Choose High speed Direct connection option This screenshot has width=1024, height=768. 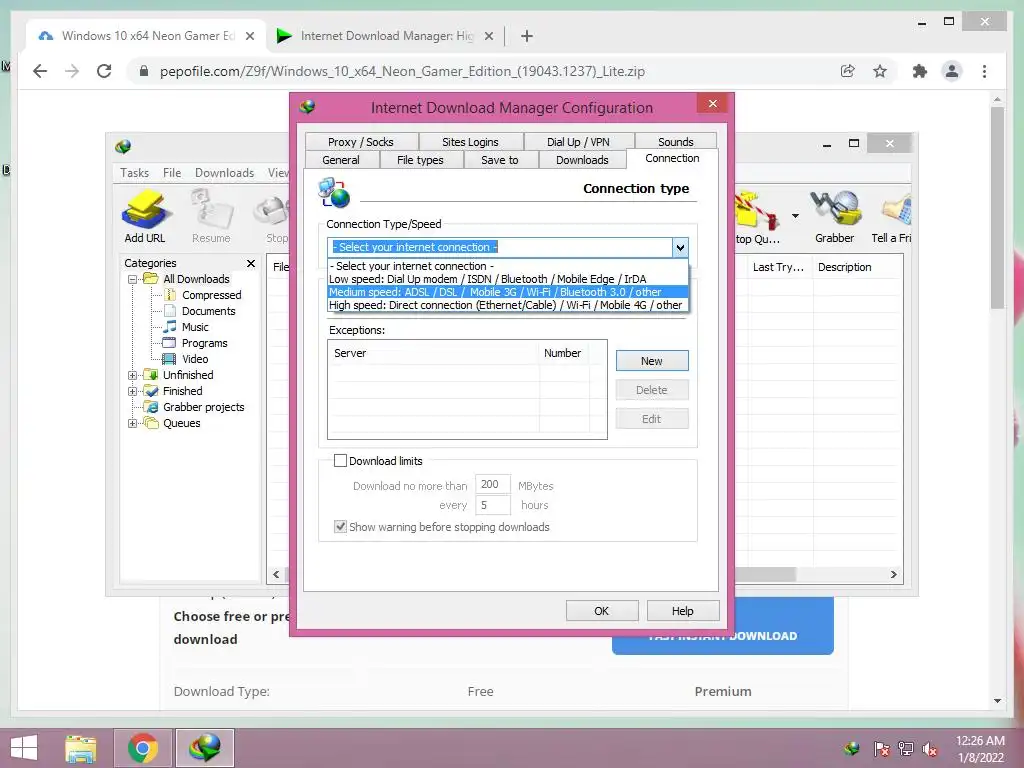click(x=507, y=305)
